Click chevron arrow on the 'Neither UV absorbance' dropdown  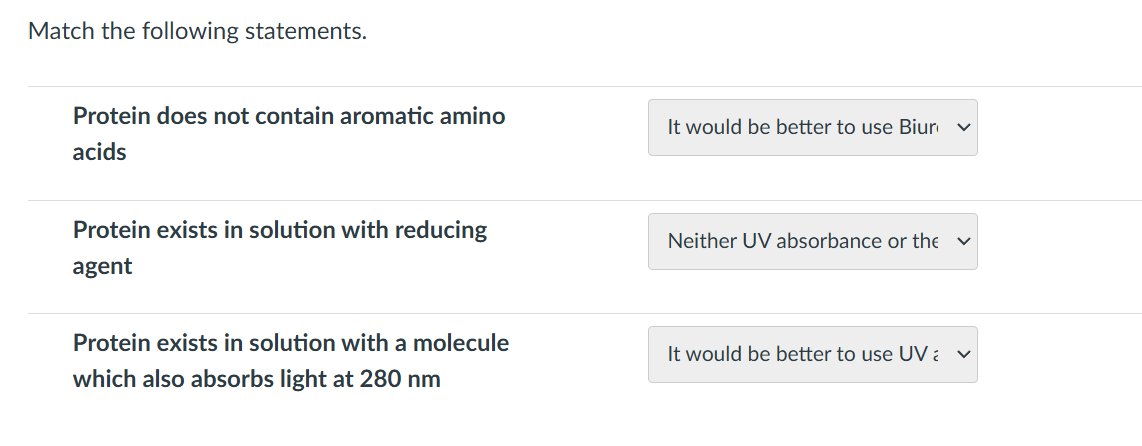click(963, 241)
